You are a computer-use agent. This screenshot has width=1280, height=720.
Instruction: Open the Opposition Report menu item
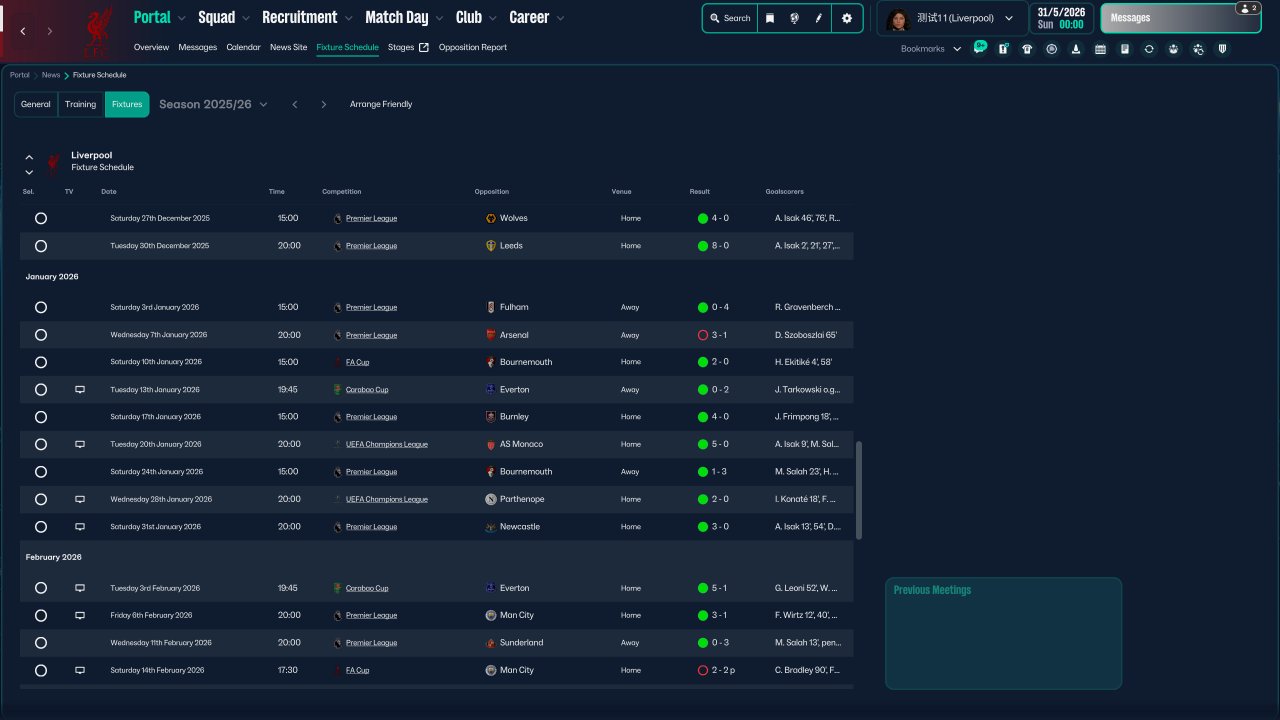coord(472,47)
